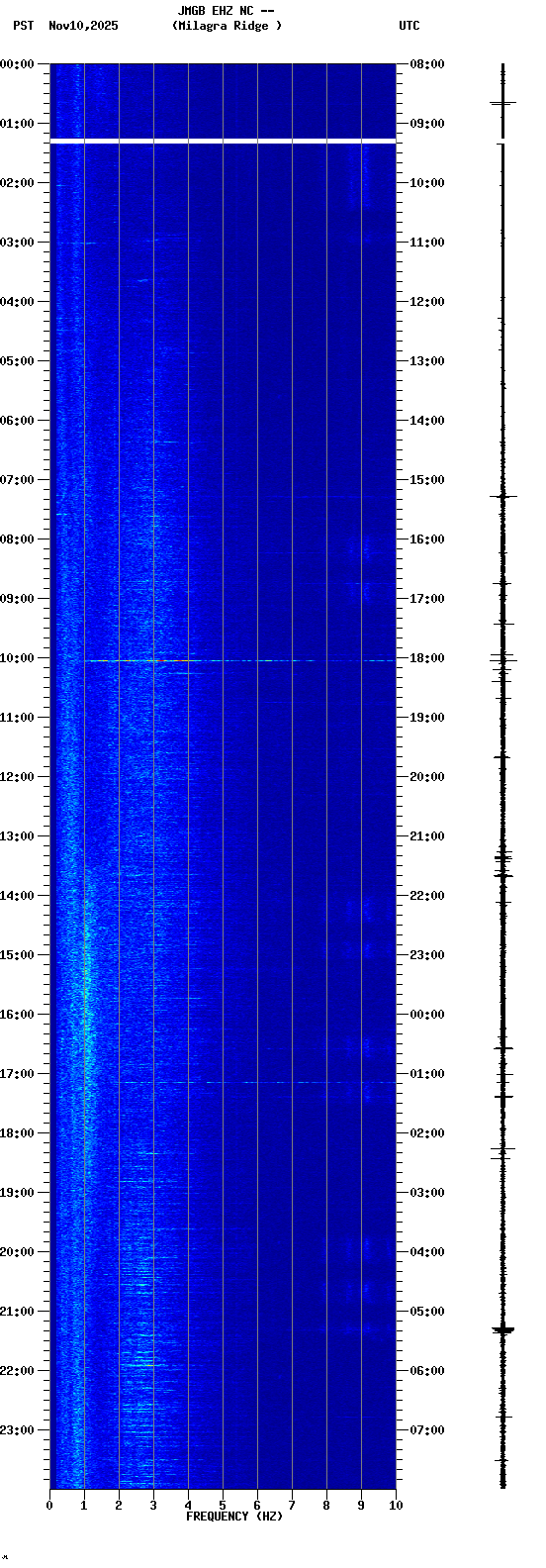The image size is (546, 1568).
Task: Click the '5' frequency axis tick label
Action: [223, 1506]
